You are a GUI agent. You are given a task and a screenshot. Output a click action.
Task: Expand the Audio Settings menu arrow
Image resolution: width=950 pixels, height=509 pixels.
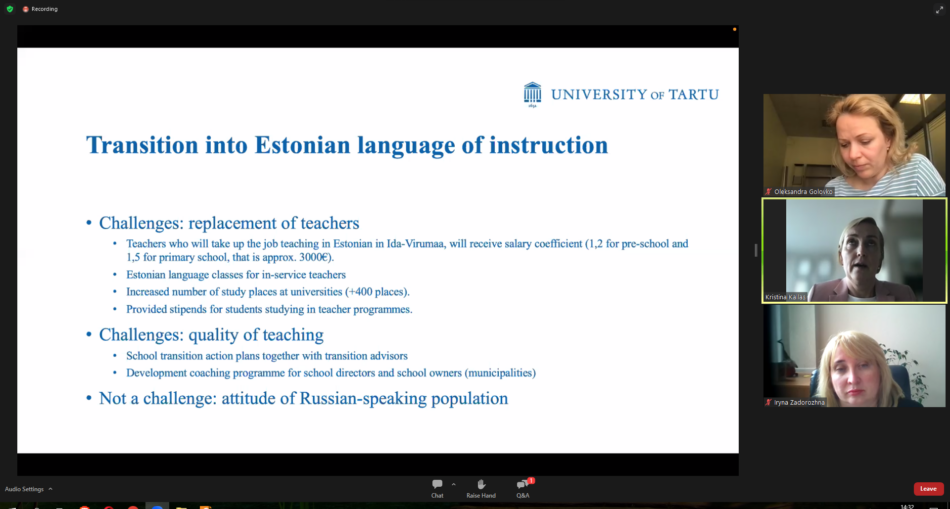[x=50, y=489]
